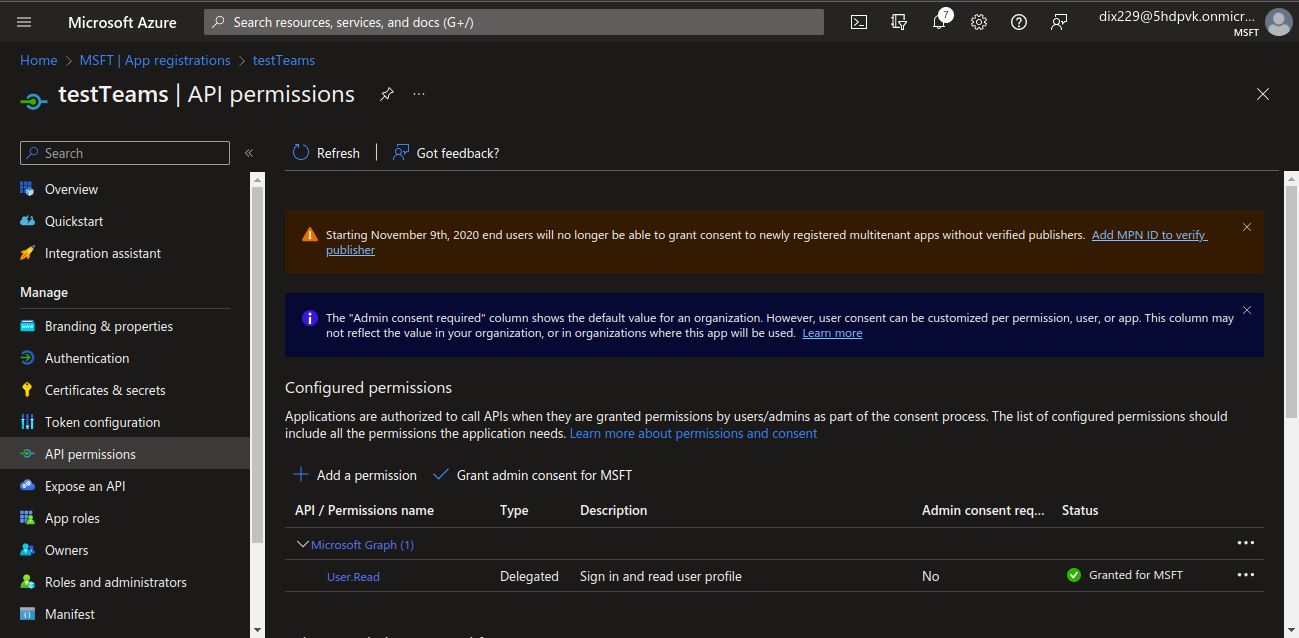This screenshot has height=638, width=1299.
Task: Click the Admin consent req... column header
Action: [983, 510]
